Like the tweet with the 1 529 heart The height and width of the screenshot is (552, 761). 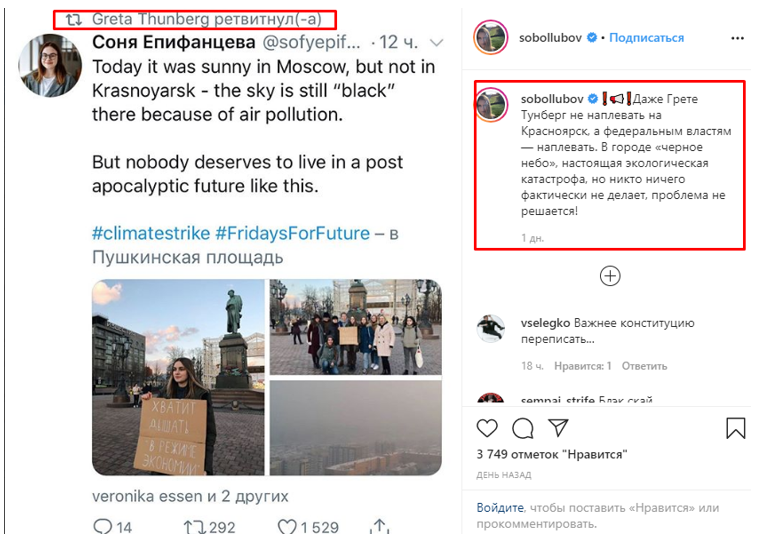[288, 526]
